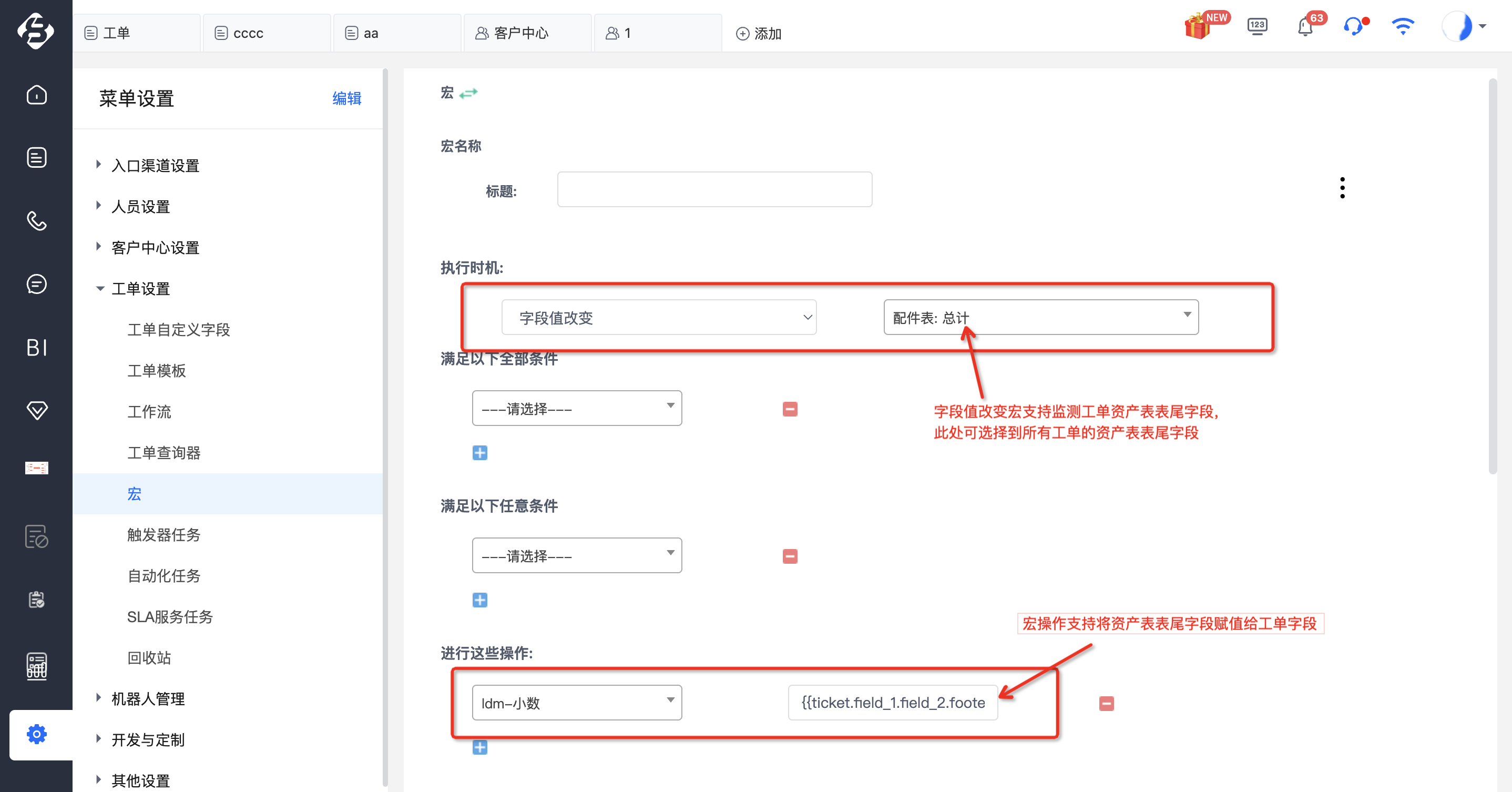Image resolution: width=1512 pixels, height=792 pixels.
Task: Switch to the 客户中心 tab
Action: (520, 34)
